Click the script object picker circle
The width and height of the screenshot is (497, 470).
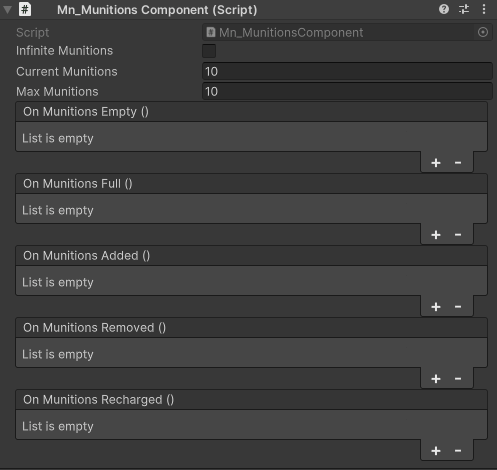click(483, 32)
